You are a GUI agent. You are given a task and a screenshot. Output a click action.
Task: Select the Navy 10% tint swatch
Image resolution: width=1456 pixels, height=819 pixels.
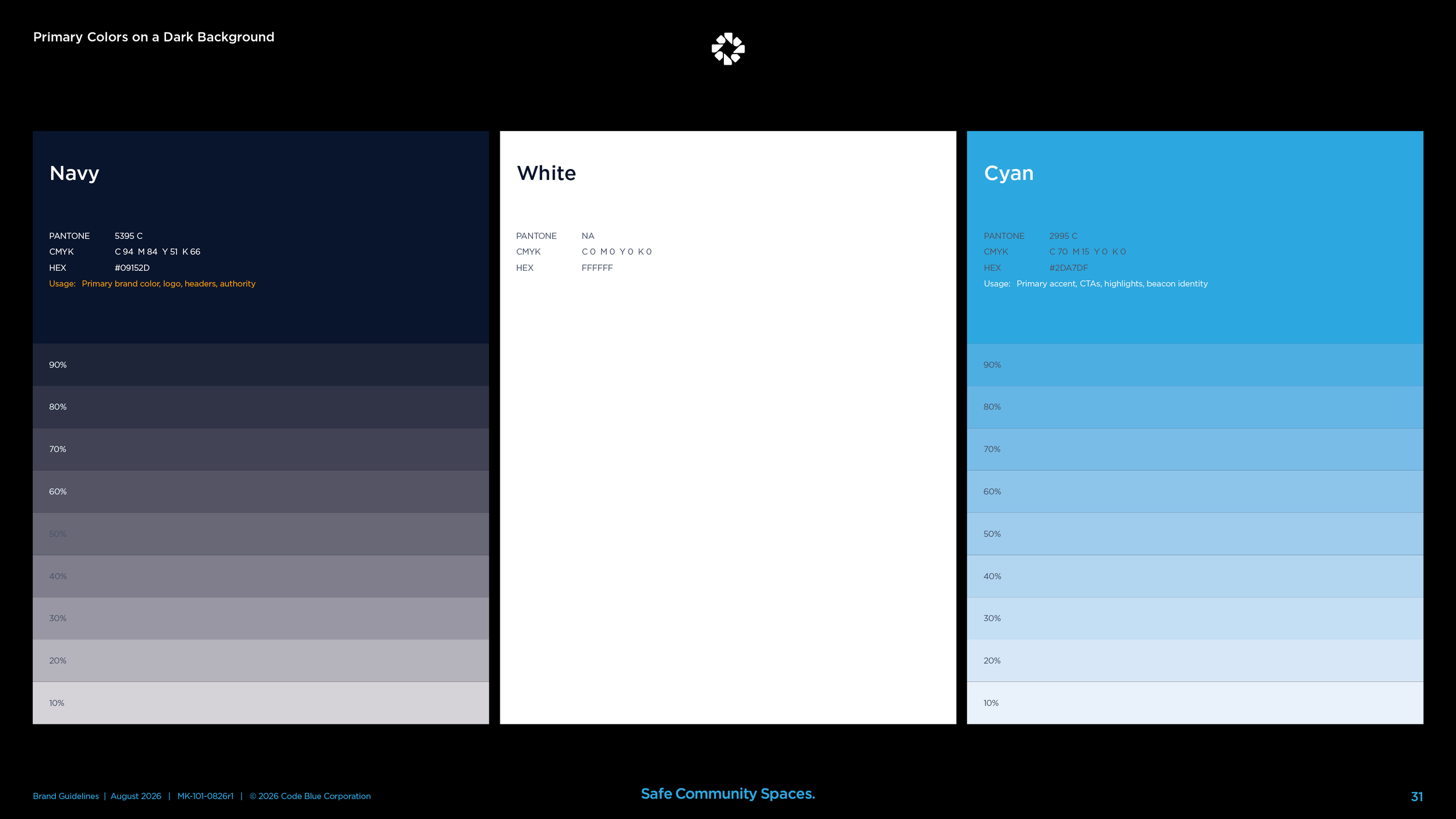click(261, 703)
